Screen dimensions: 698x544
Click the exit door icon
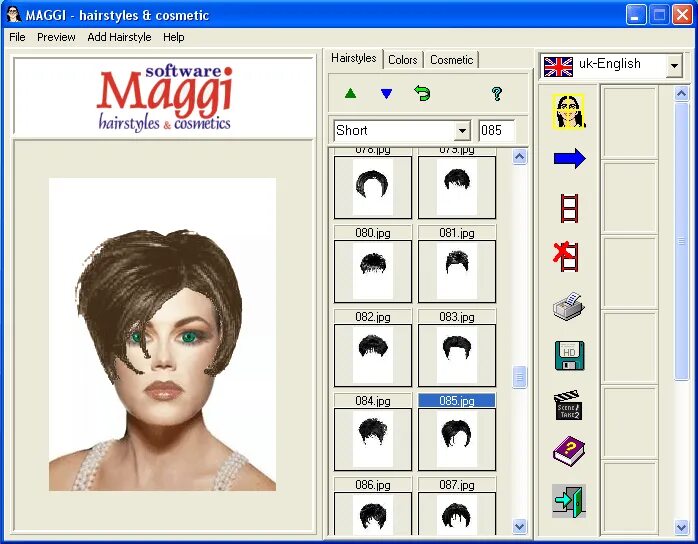(x=569, y=501)
